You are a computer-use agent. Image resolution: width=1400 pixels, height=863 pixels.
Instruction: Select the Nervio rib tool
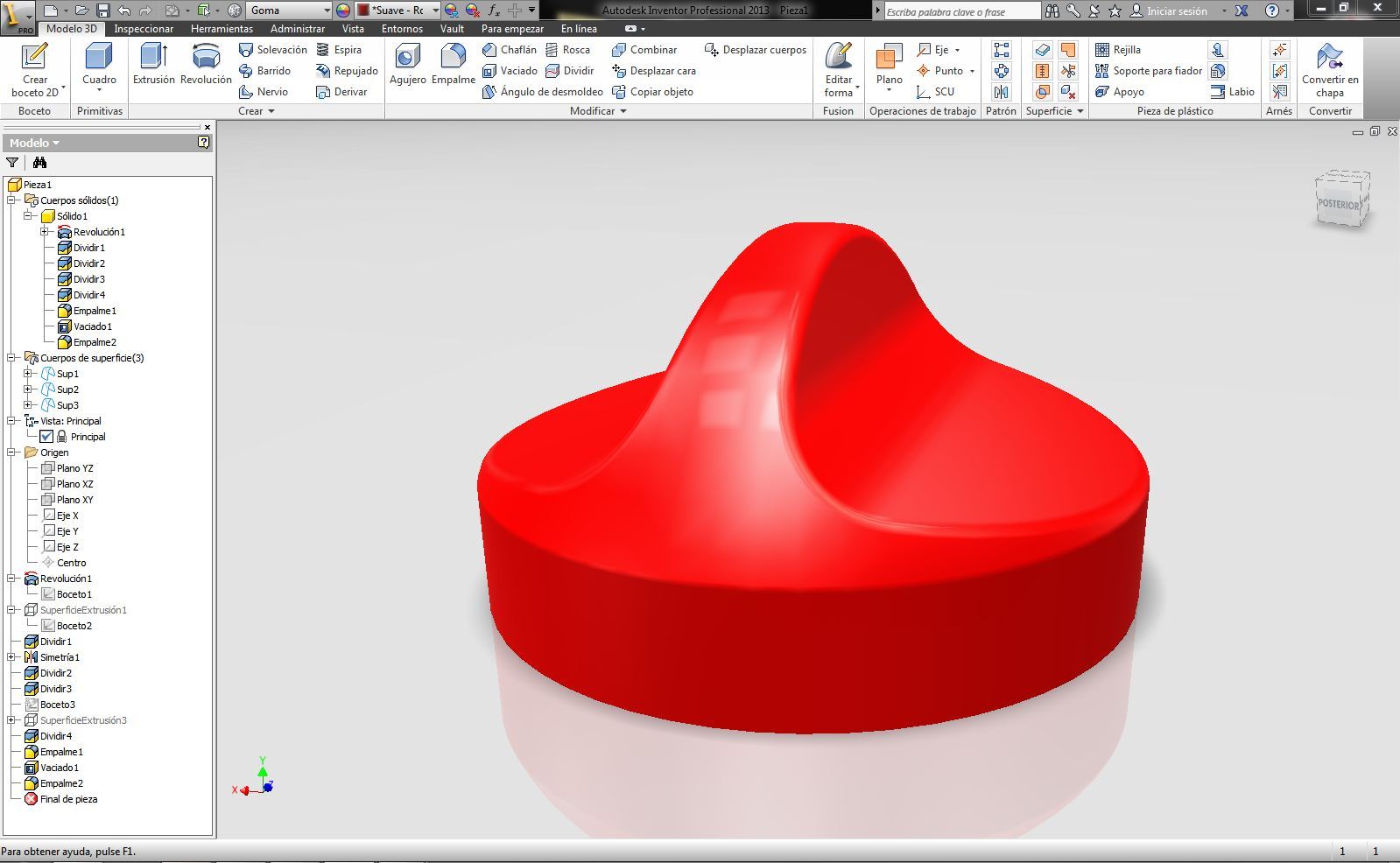[x=264, y=92]
